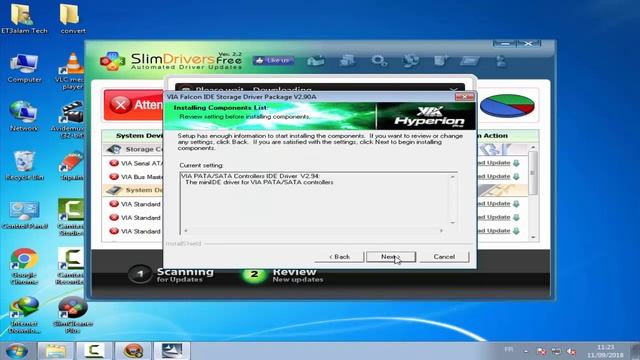Switch to Camtasia in the taskbar
The width and height of the screenshot is (640, 360).
[x=94, y=351]
